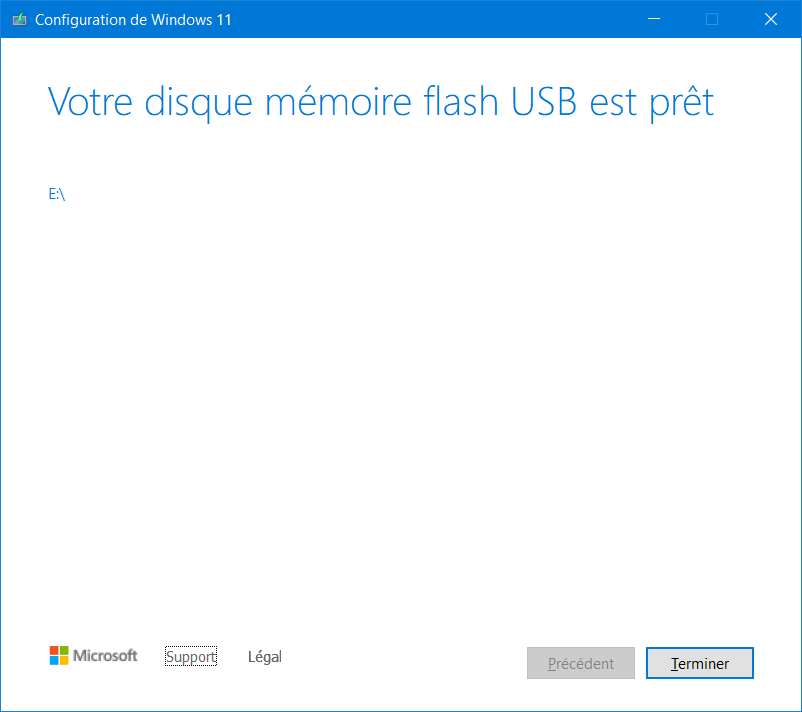Screen dimensions: 802x712
Task: Click the "Votre disque mémoire flash USB est prêt" heading
Action: tap(381, 102)
